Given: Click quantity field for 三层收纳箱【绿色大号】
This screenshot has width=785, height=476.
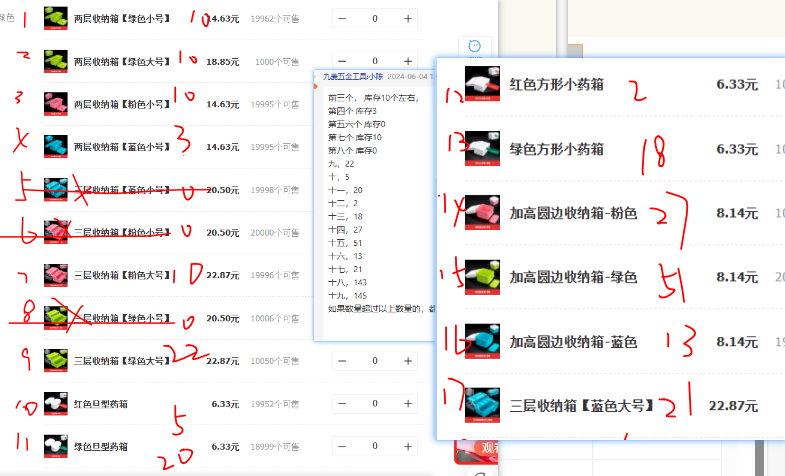Looking at the screenshot, I should click(375, 361).
